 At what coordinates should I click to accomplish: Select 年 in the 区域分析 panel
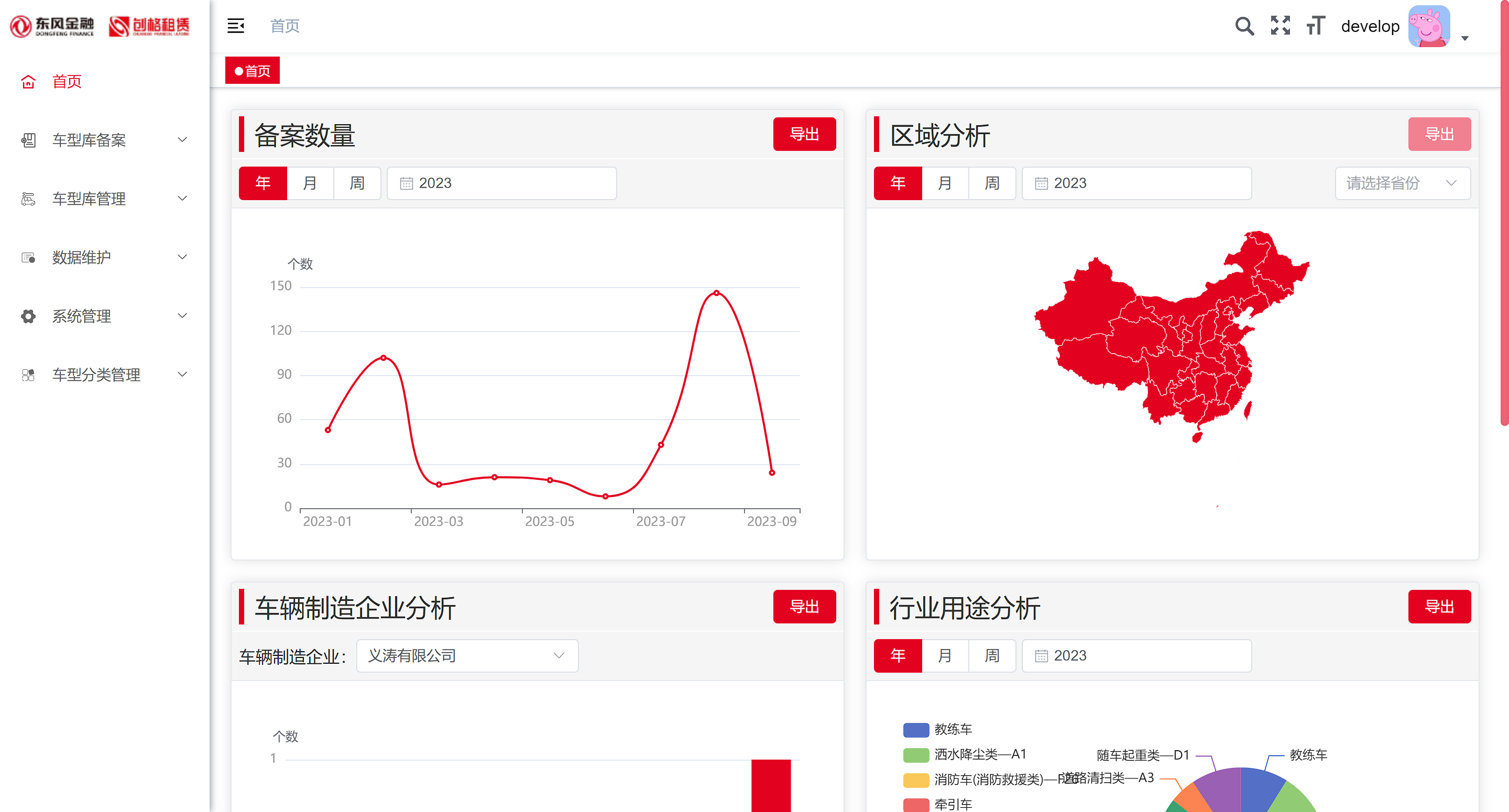click(898, 183)
